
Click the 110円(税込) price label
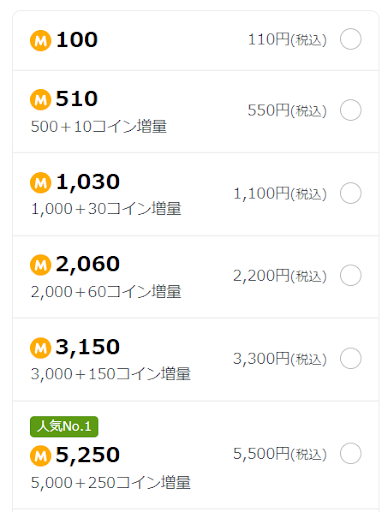pyautogui.click(x=287, y=40)
